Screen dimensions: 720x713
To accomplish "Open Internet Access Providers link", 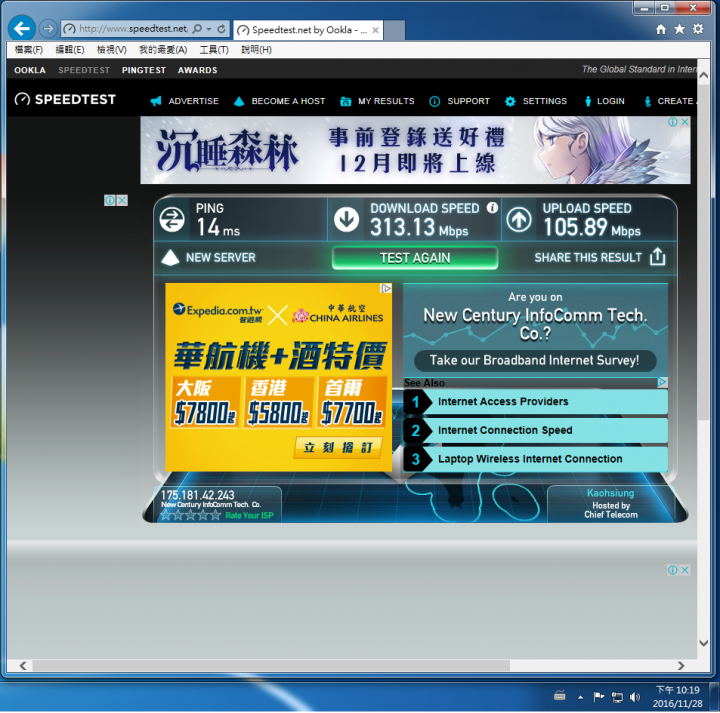I will coord(535,402).
